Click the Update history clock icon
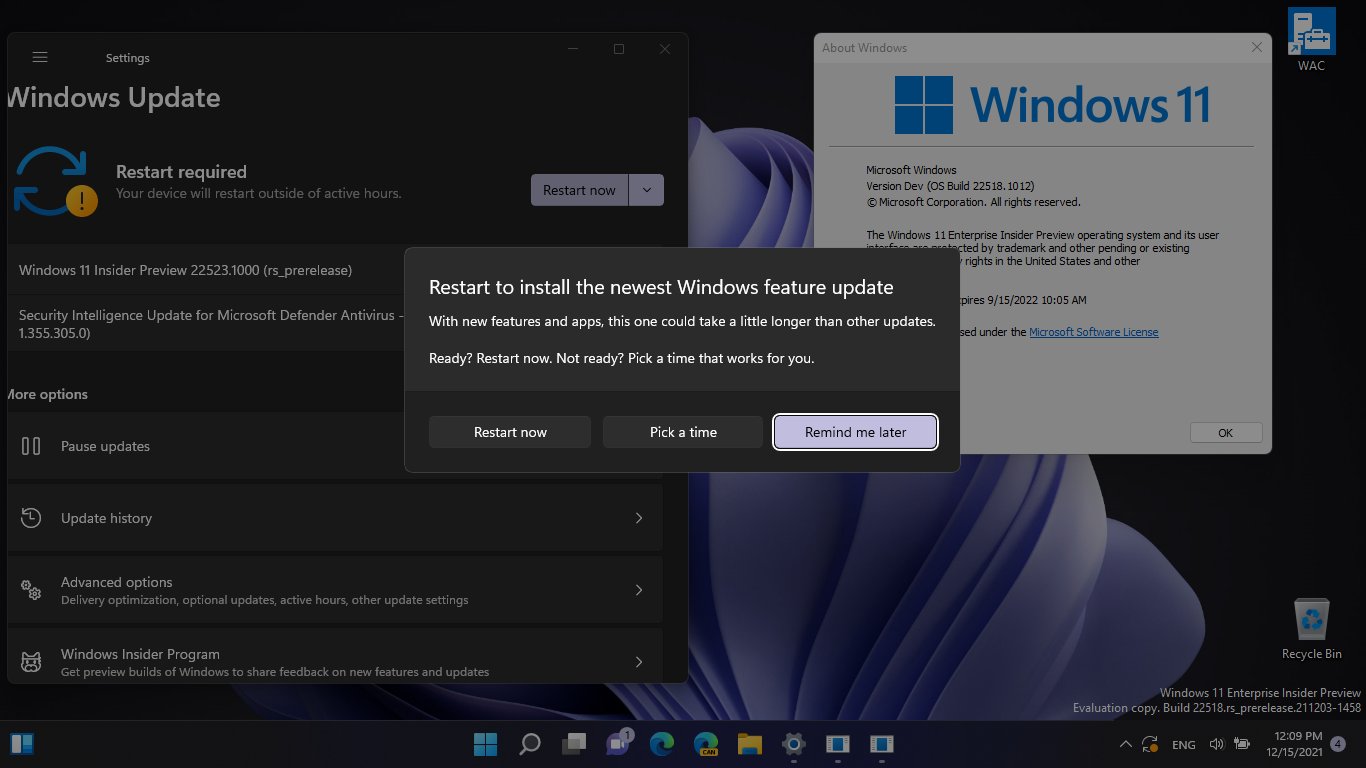1366x768 pixels. (x=31, y=518)
